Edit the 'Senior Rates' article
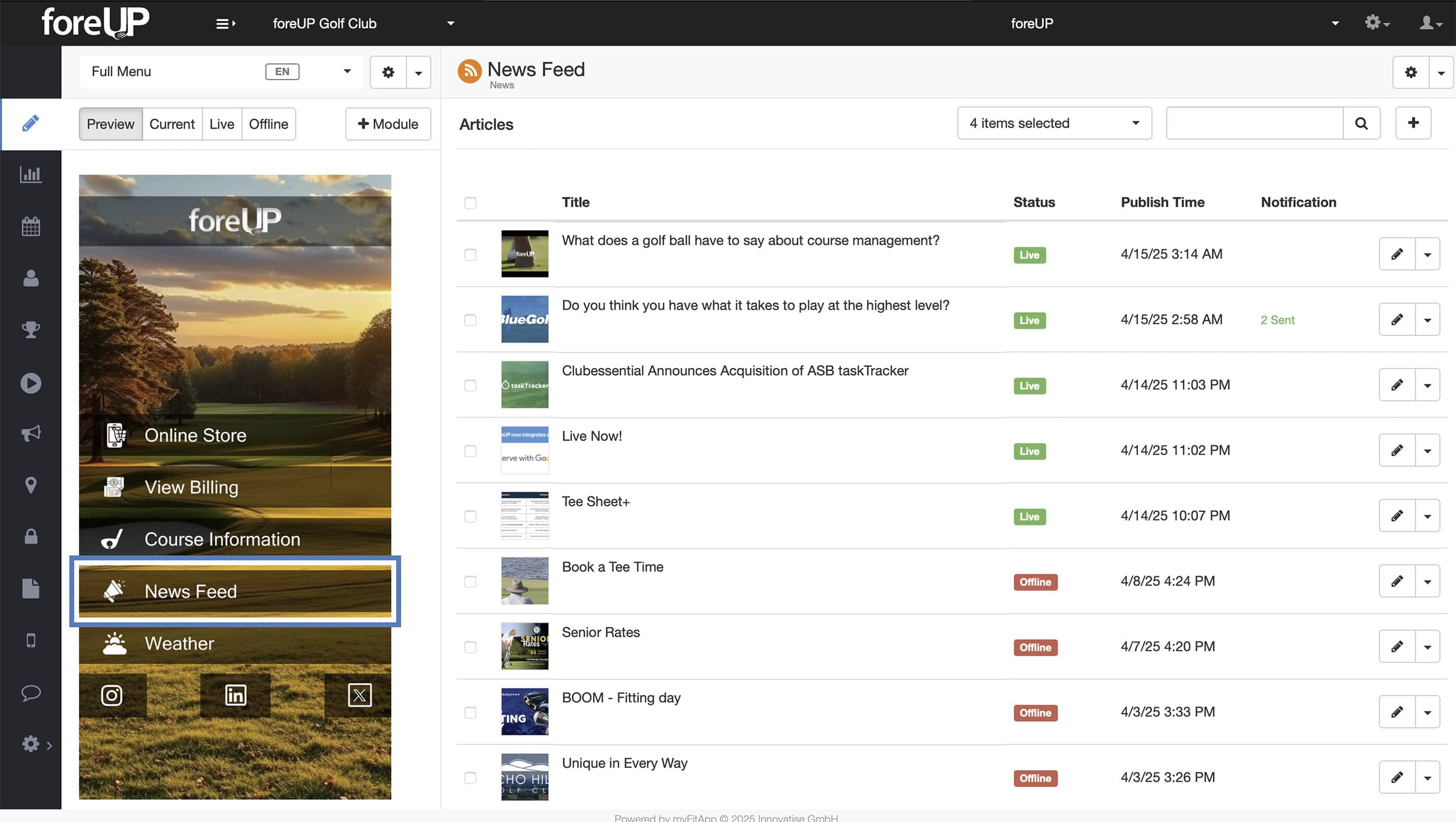Image resolution: width=1456 pixels, height=822 pixels. (x=1397, y=647)
